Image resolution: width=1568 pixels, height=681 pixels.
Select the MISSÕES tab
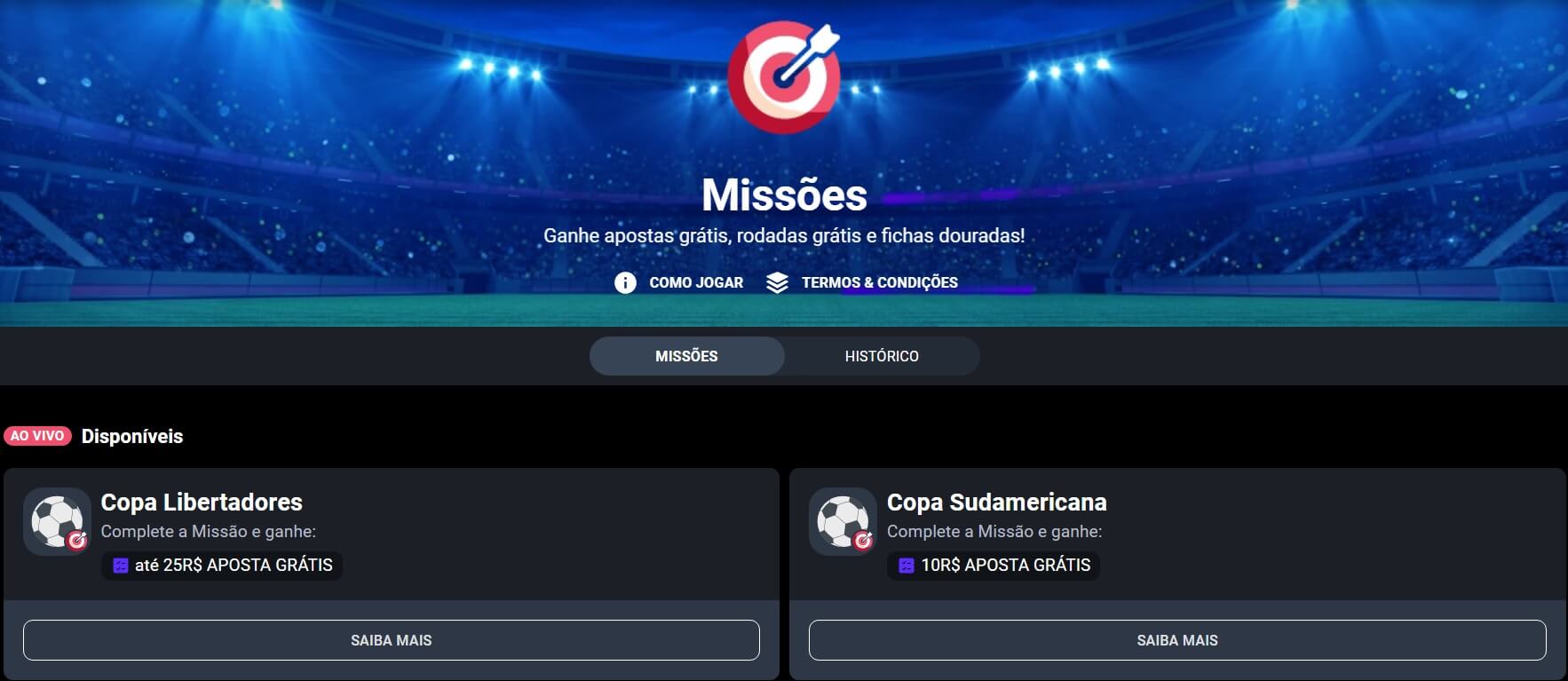(x=686, y=356)
